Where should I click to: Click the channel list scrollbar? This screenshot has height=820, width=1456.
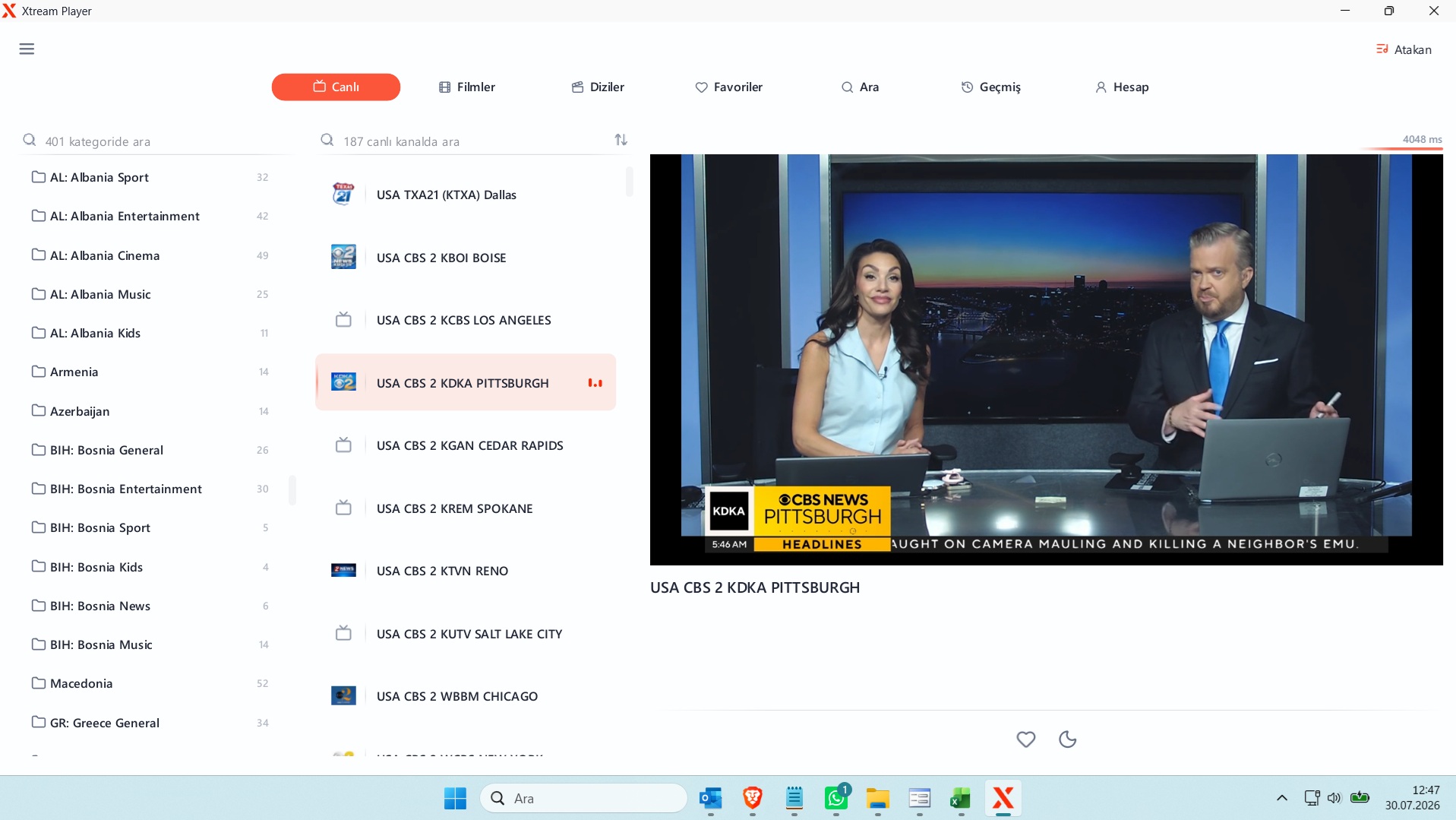[630, 182]
